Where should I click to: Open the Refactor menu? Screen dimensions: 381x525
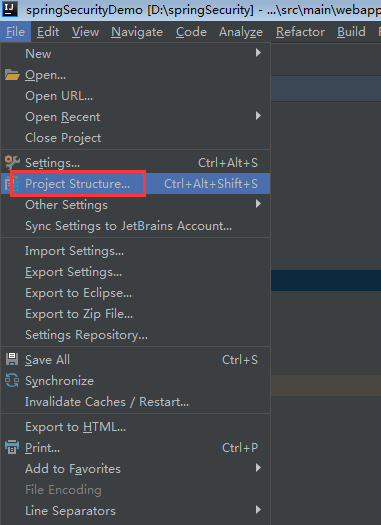coord(300,32)
